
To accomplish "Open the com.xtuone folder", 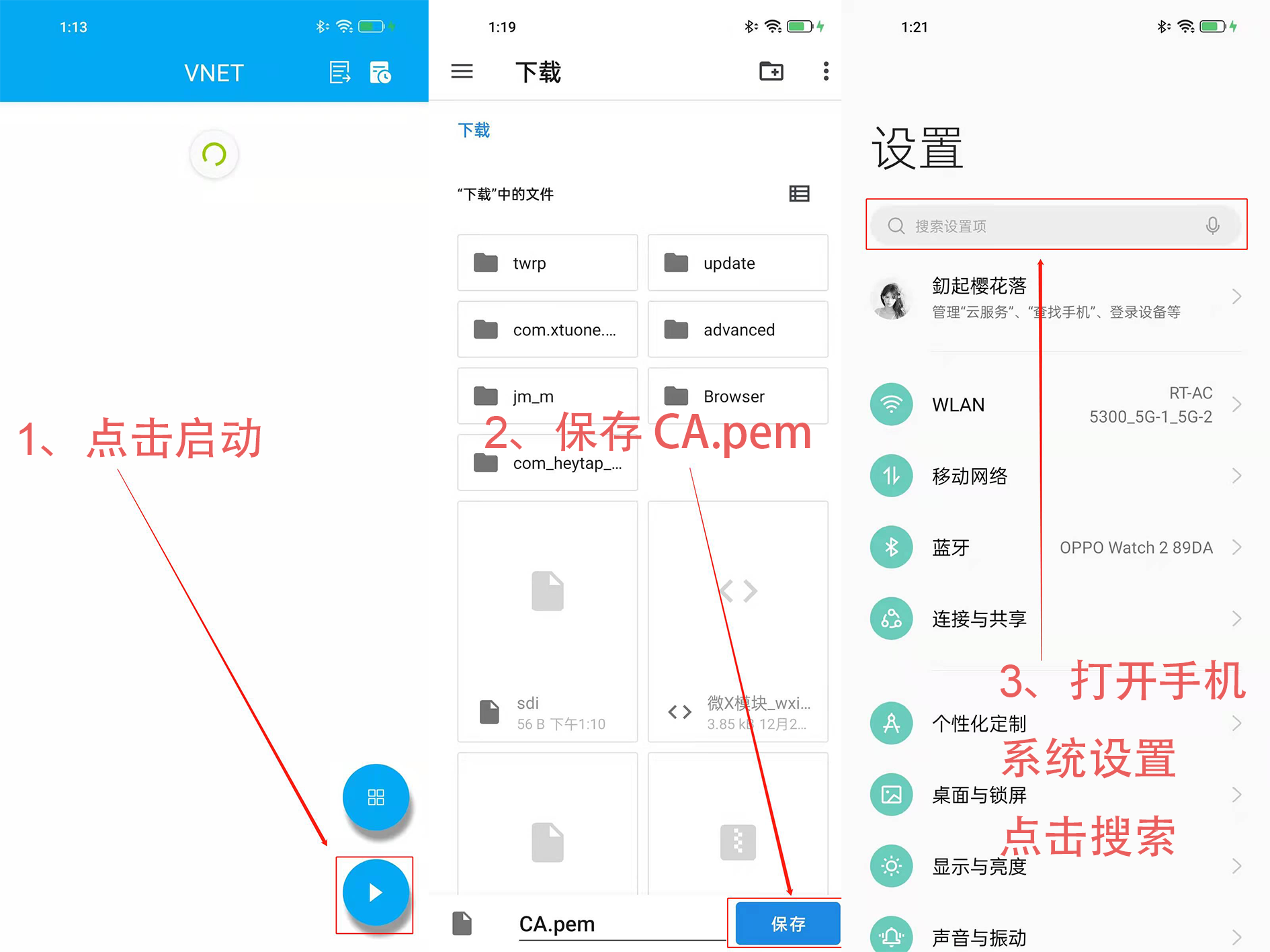I will pyautogui.click(x=548, y=329).
